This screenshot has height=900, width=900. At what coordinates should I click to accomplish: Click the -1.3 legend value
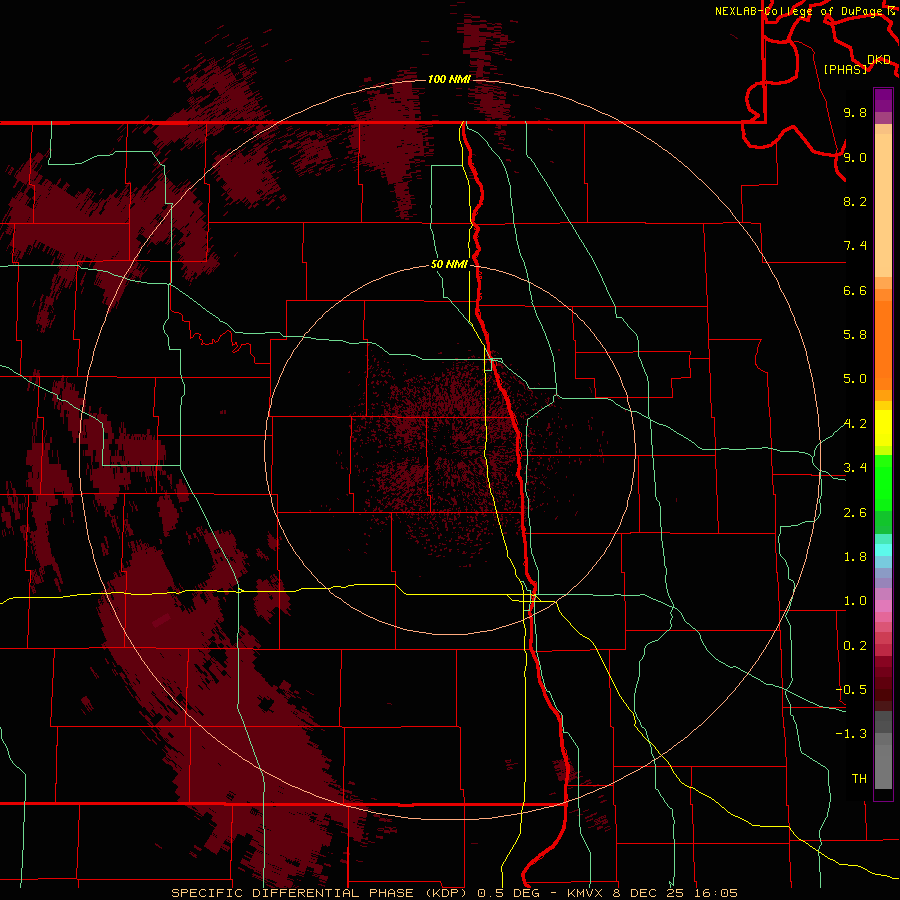point(851,734)
